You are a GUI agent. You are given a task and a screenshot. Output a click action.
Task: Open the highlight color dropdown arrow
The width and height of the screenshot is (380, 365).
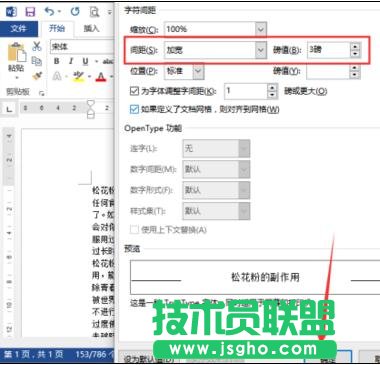pos(89,77)
